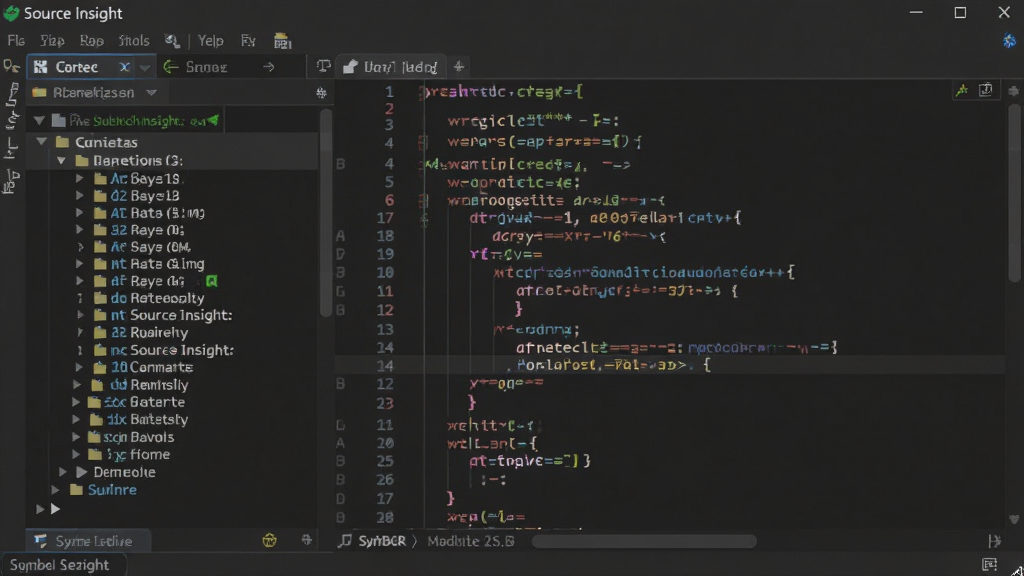Click status bar layout icon at right
The width and height of the screenshot is (1024, 576).
click(x=989, y=564)
